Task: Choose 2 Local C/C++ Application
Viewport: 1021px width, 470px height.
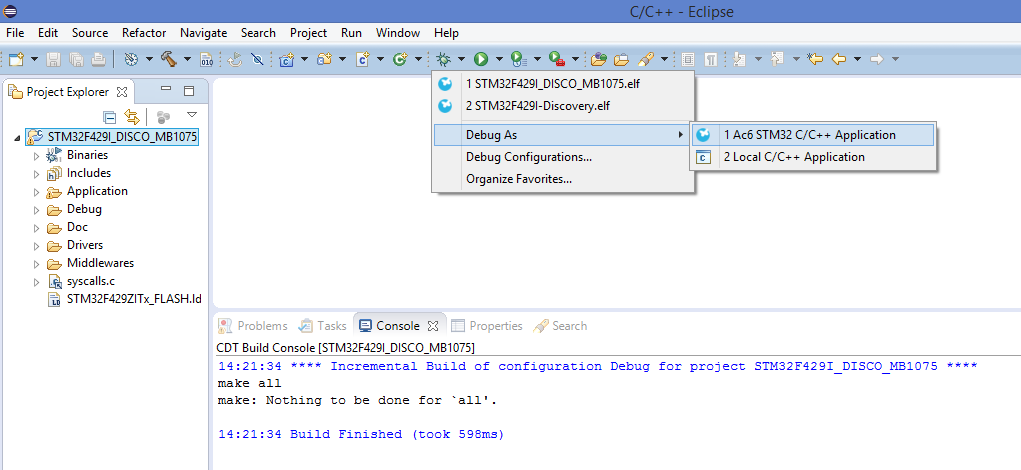Action: pyautogui.click(x=813, y=157)
